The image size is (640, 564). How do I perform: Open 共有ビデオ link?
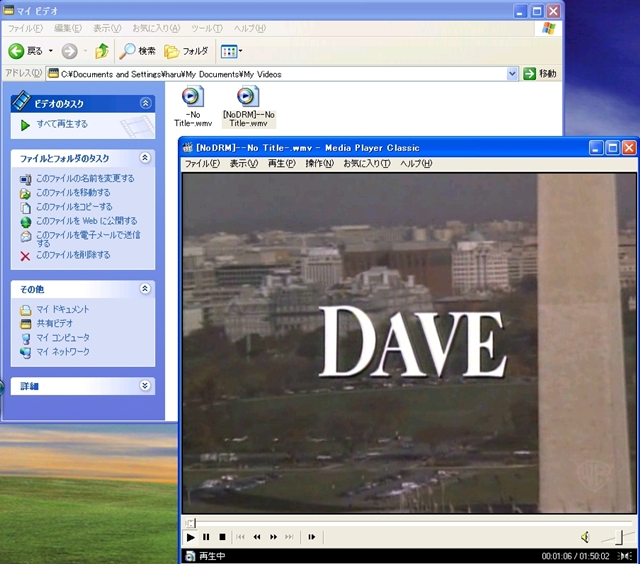pyautogui.click(x=54, y=323)
